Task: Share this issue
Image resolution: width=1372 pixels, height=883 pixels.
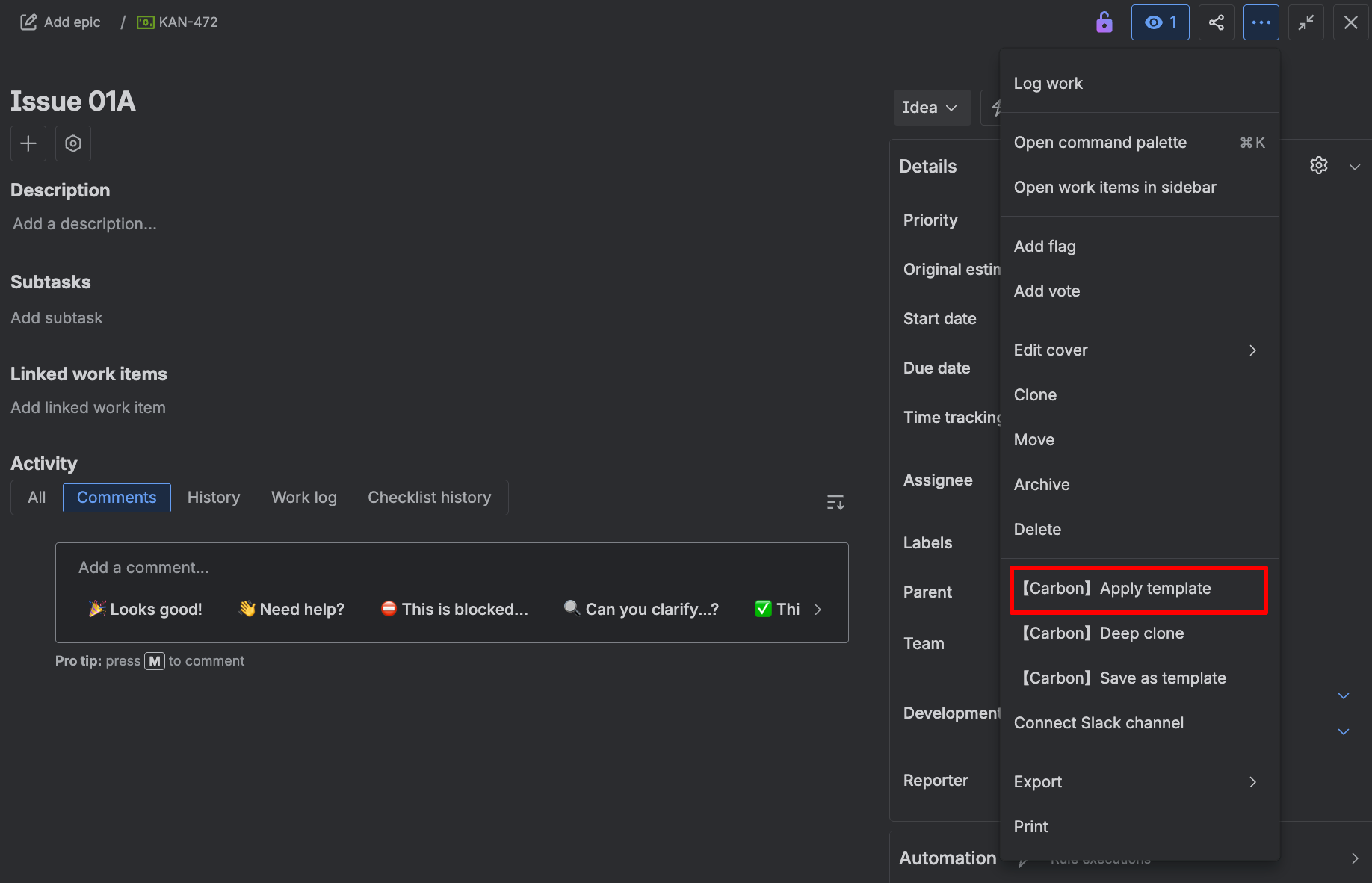Action: click(x=1216, y=22)
